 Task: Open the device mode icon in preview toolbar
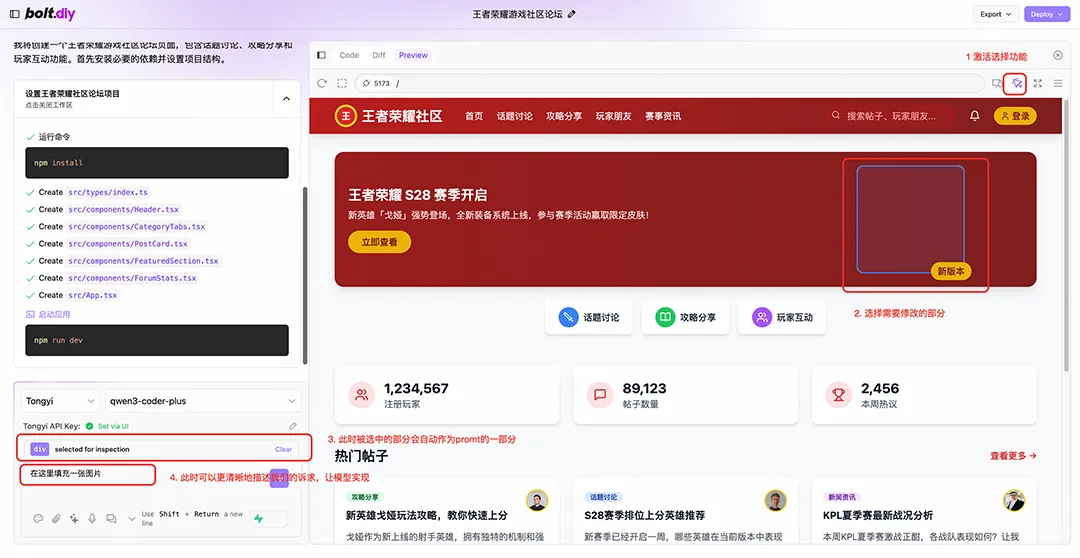(997, 83)
